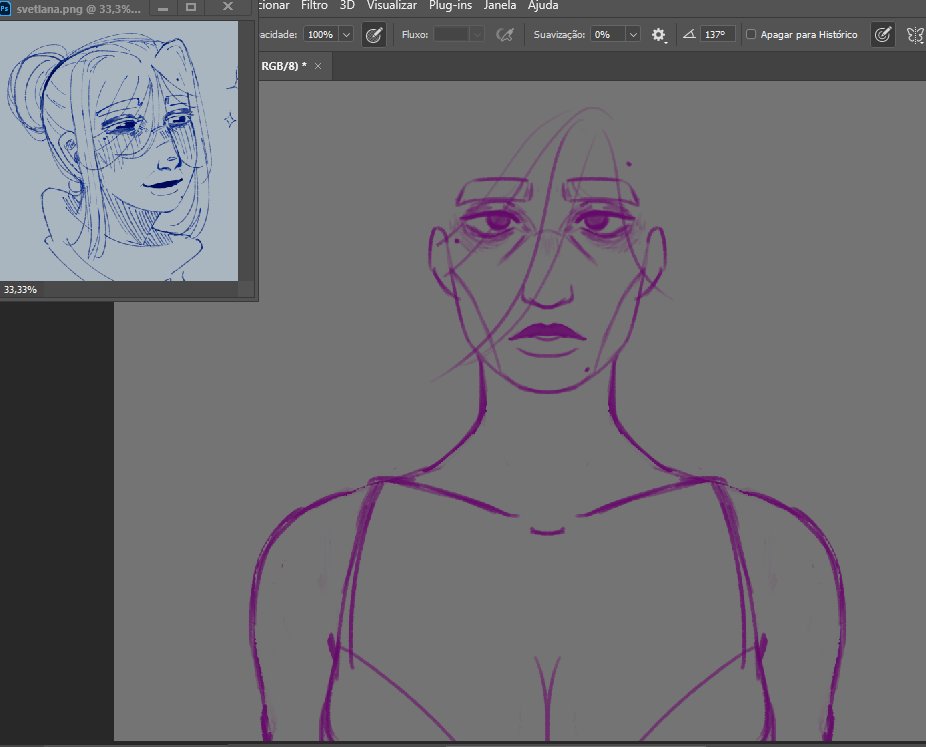This screenshot has height=747, width=926.
Task: Select the RGB/8 document tab
Action: (x=284, y=66)
